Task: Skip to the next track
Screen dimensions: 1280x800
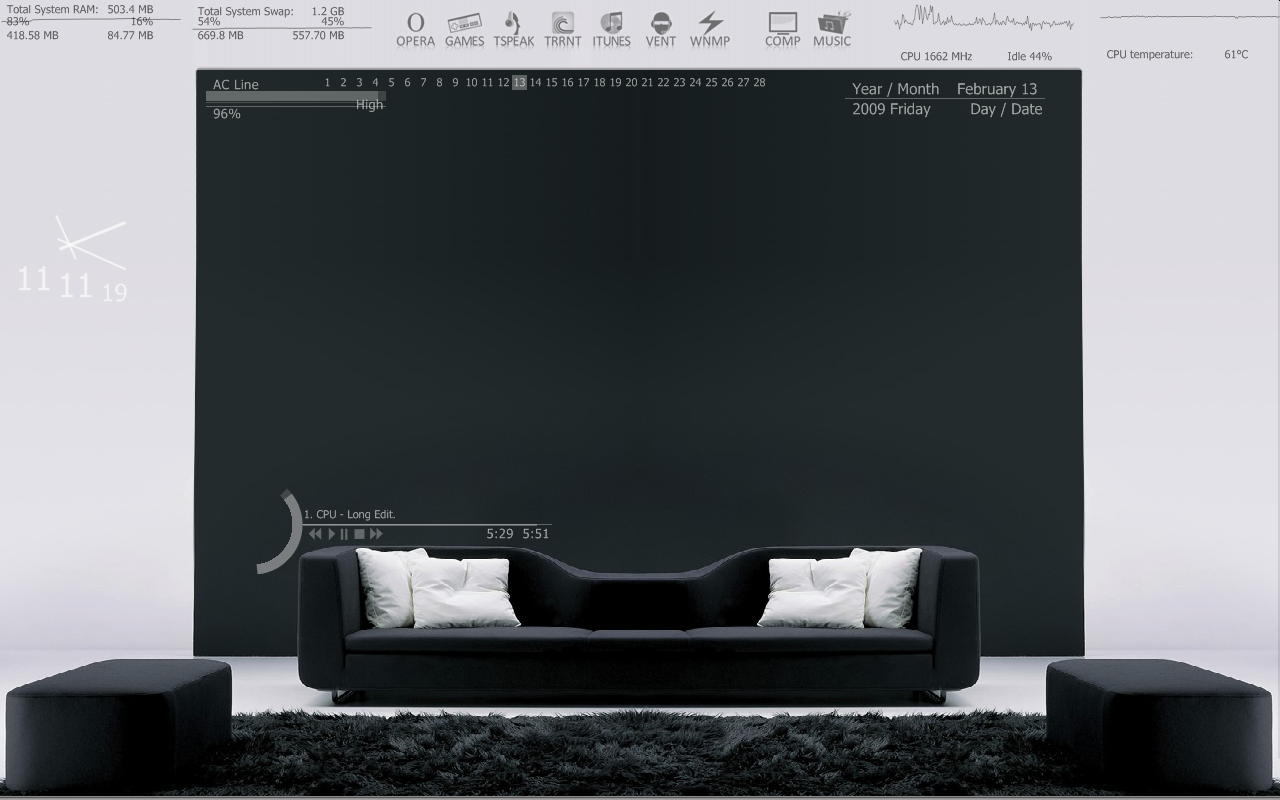Action: click(376, 534)
